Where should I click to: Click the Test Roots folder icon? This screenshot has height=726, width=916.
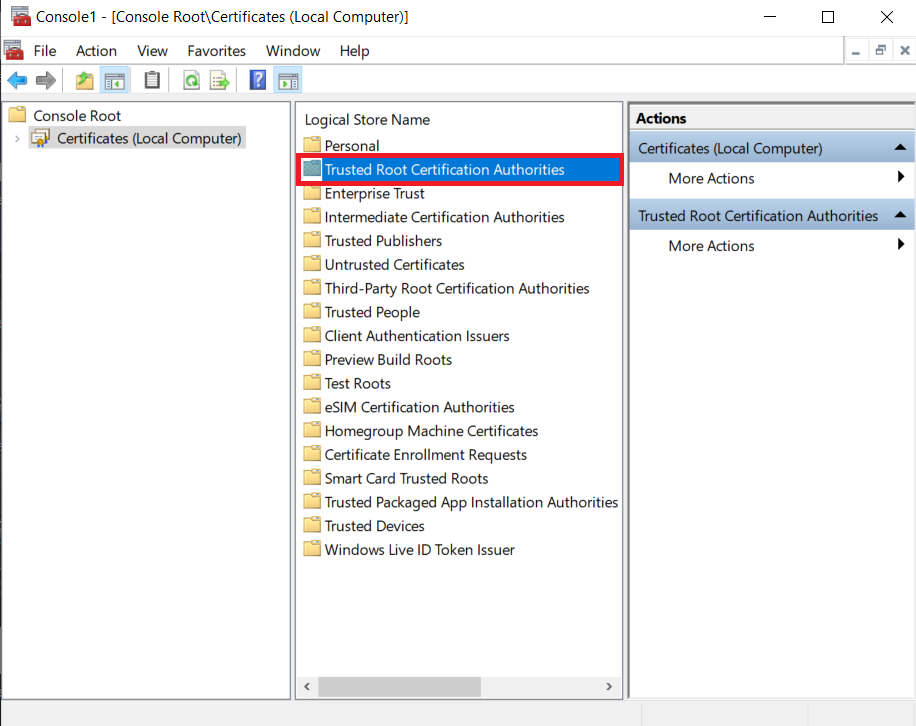coord(313,383)
